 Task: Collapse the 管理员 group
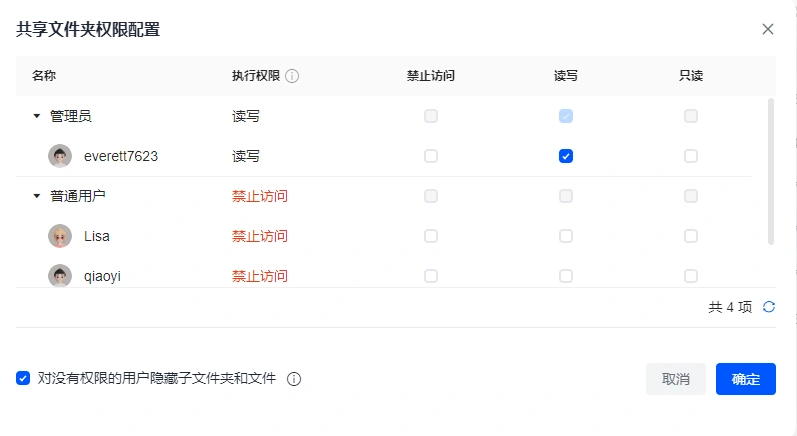37,116
